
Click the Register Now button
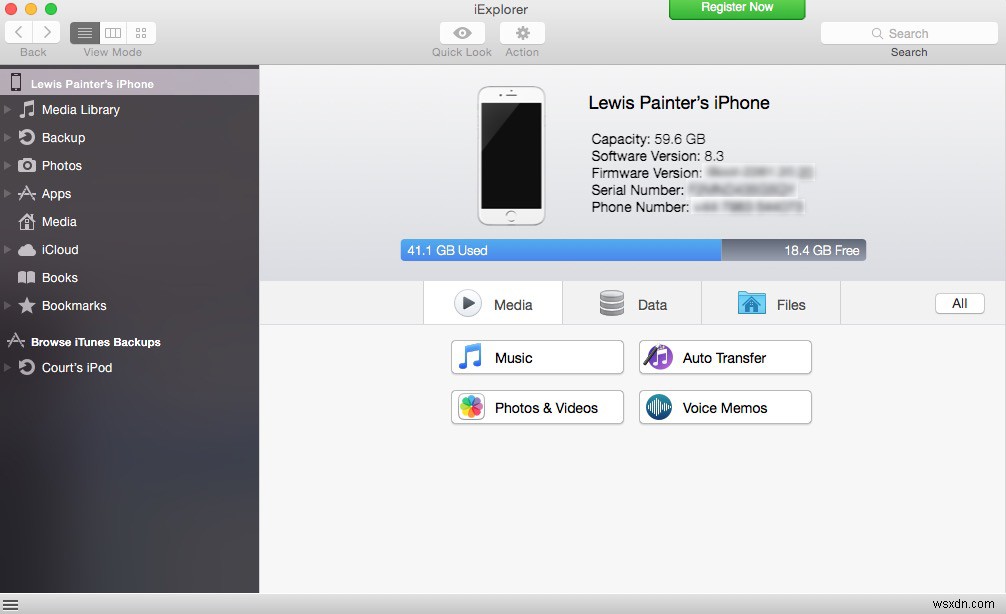(x=737, y=9)
